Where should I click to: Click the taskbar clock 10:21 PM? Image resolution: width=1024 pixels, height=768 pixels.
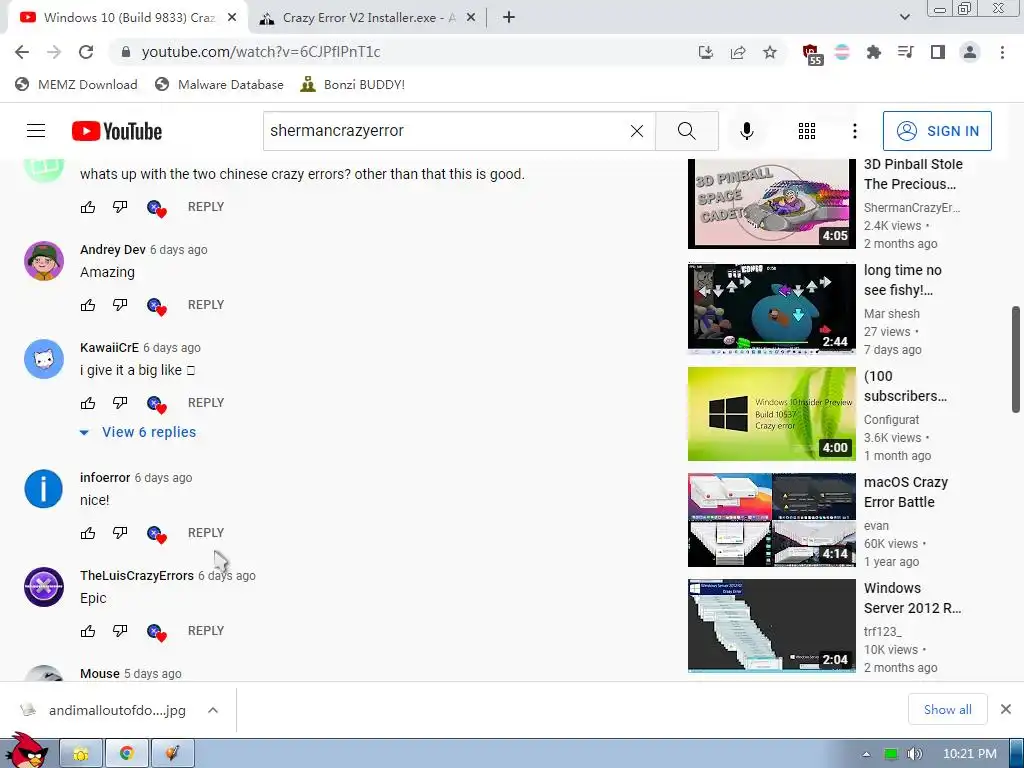pyautogui.click(x=970, y=754)
